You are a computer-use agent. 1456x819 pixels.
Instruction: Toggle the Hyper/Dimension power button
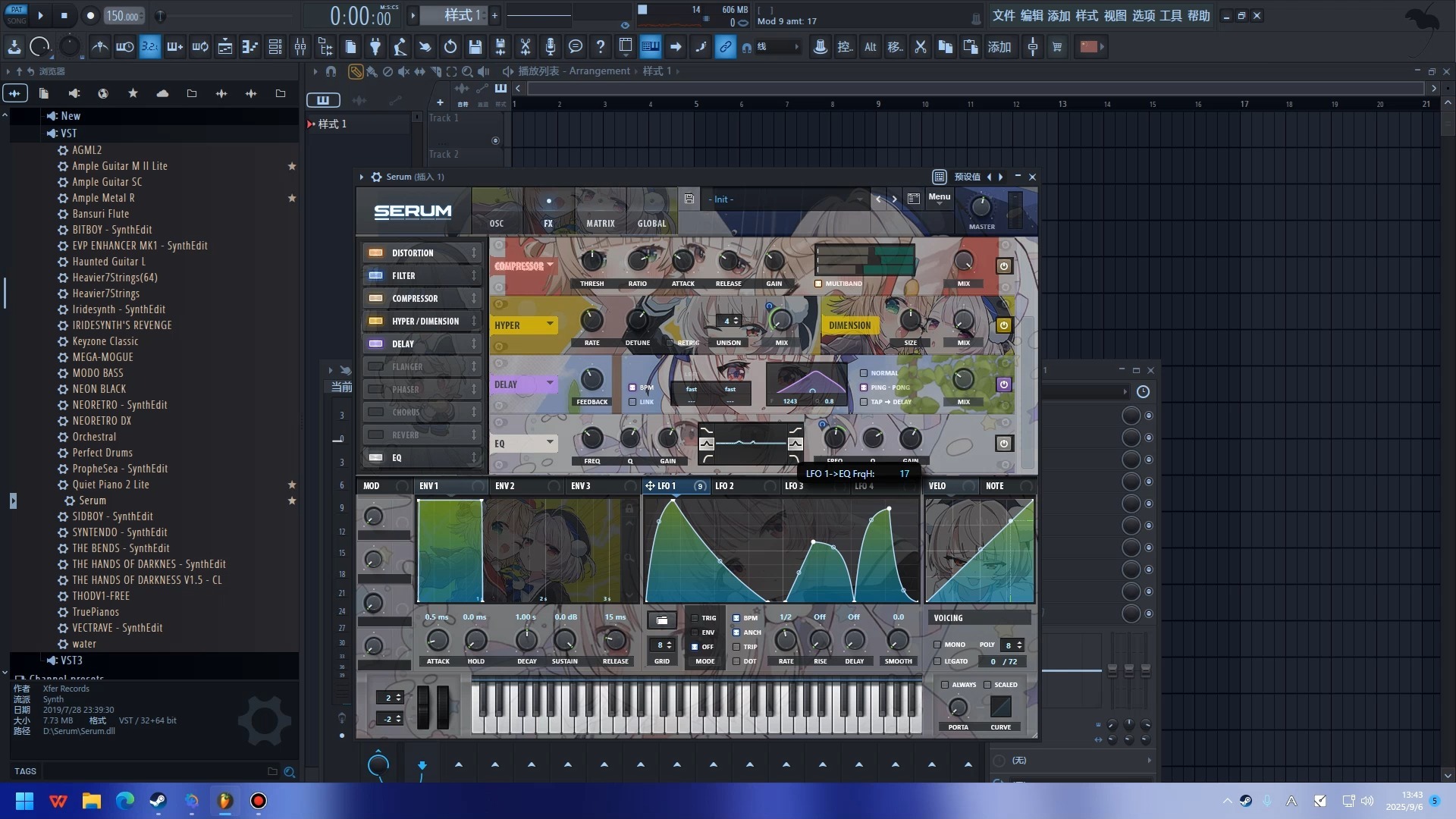pos(1003,325)
